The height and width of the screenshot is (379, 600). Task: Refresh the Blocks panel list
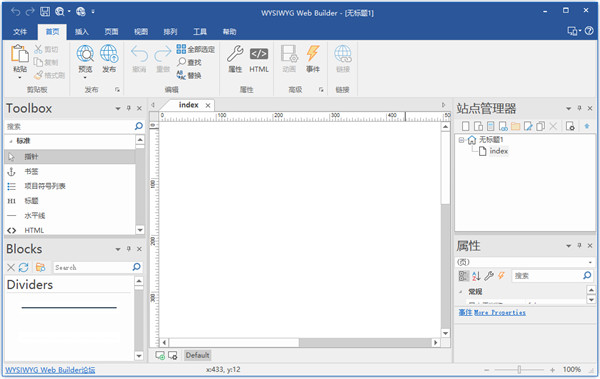coord(24,267)
